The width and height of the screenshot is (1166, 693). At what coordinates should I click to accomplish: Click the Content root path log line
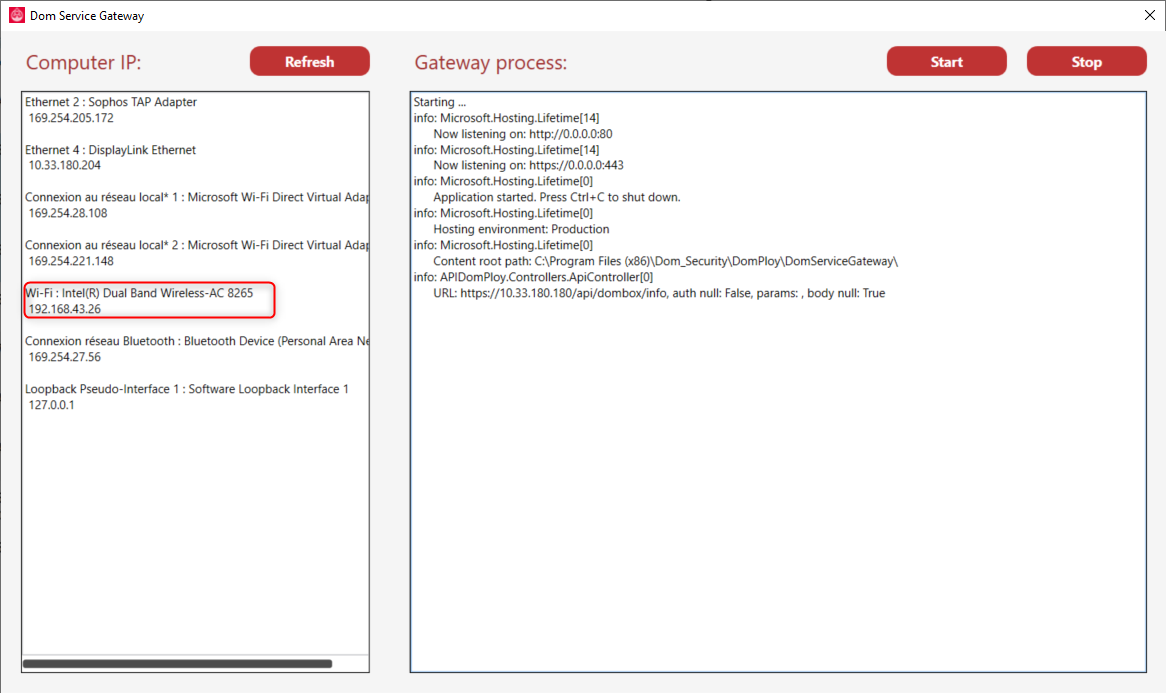point(666,261)
